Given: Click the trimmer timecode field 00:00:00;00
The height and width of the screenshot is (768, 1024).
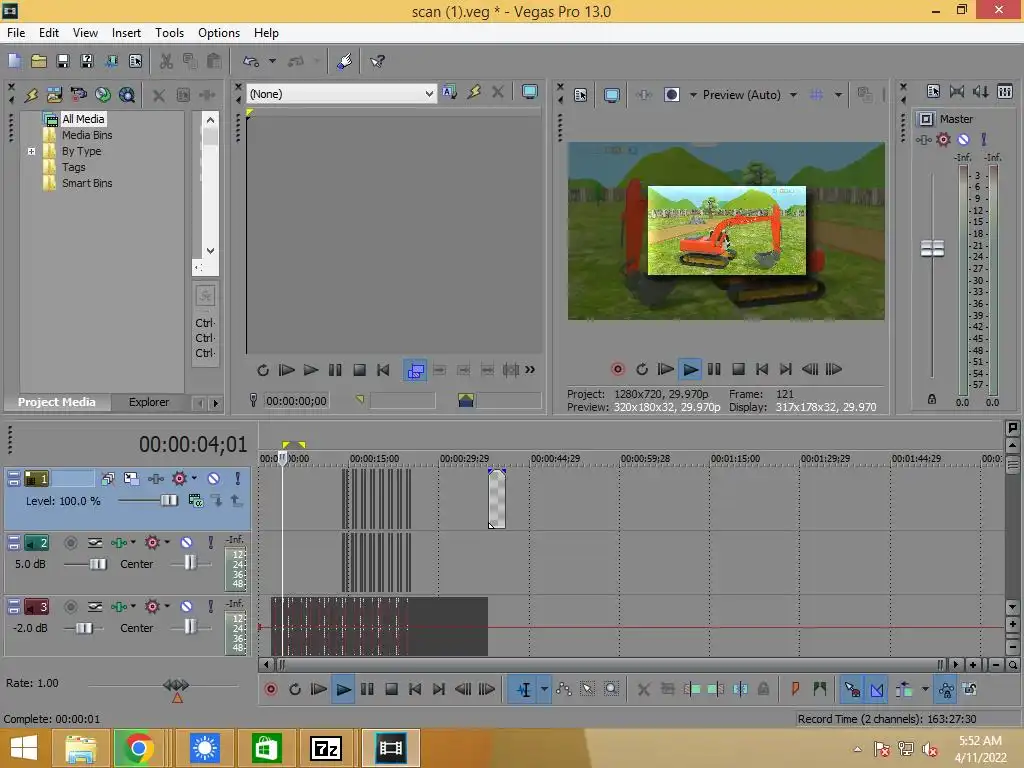Looking at the screenshot, I should click(296, 401).
